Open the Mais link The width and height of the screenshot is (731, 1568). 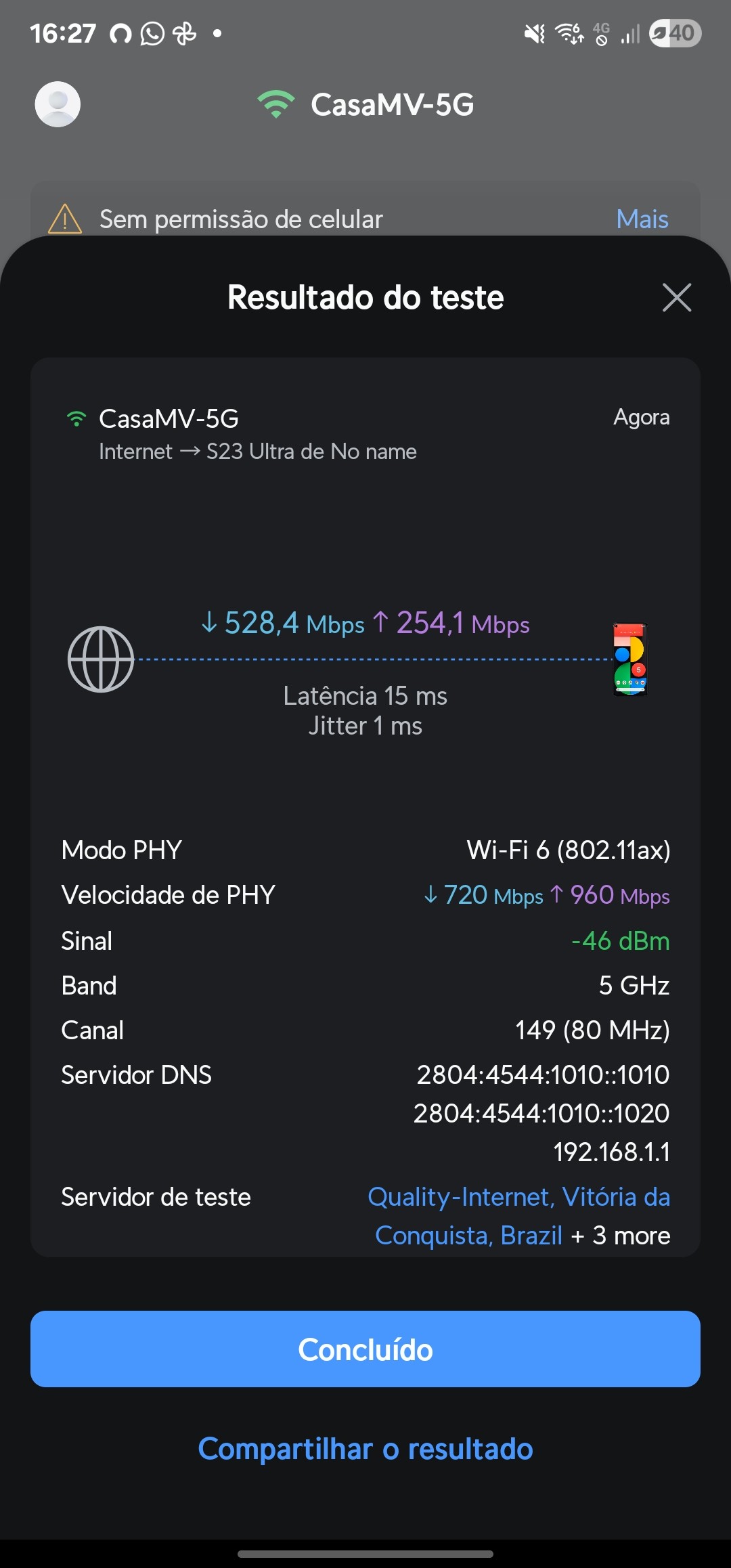(x=642, y=219)
